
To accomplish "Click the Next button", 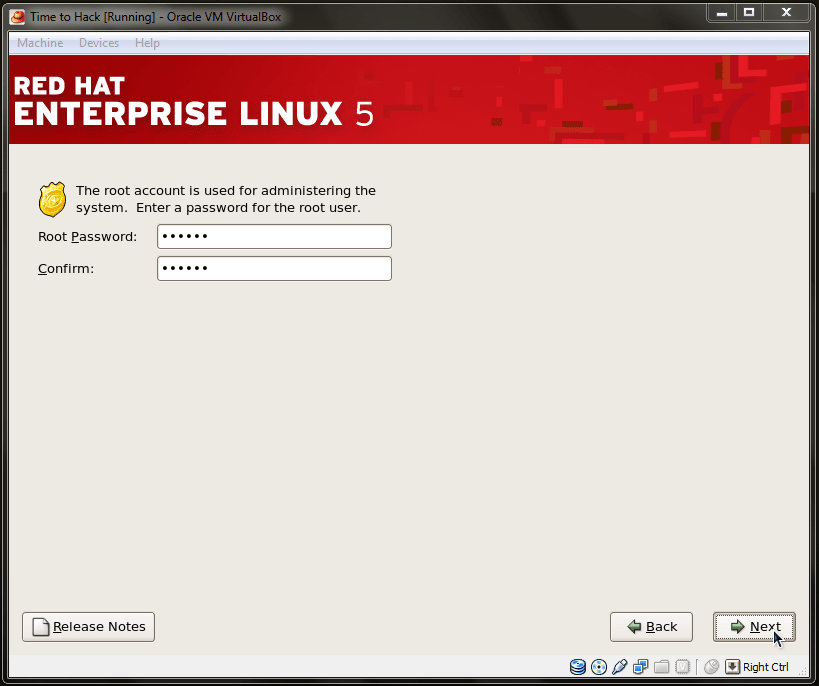I will [754, 626].
